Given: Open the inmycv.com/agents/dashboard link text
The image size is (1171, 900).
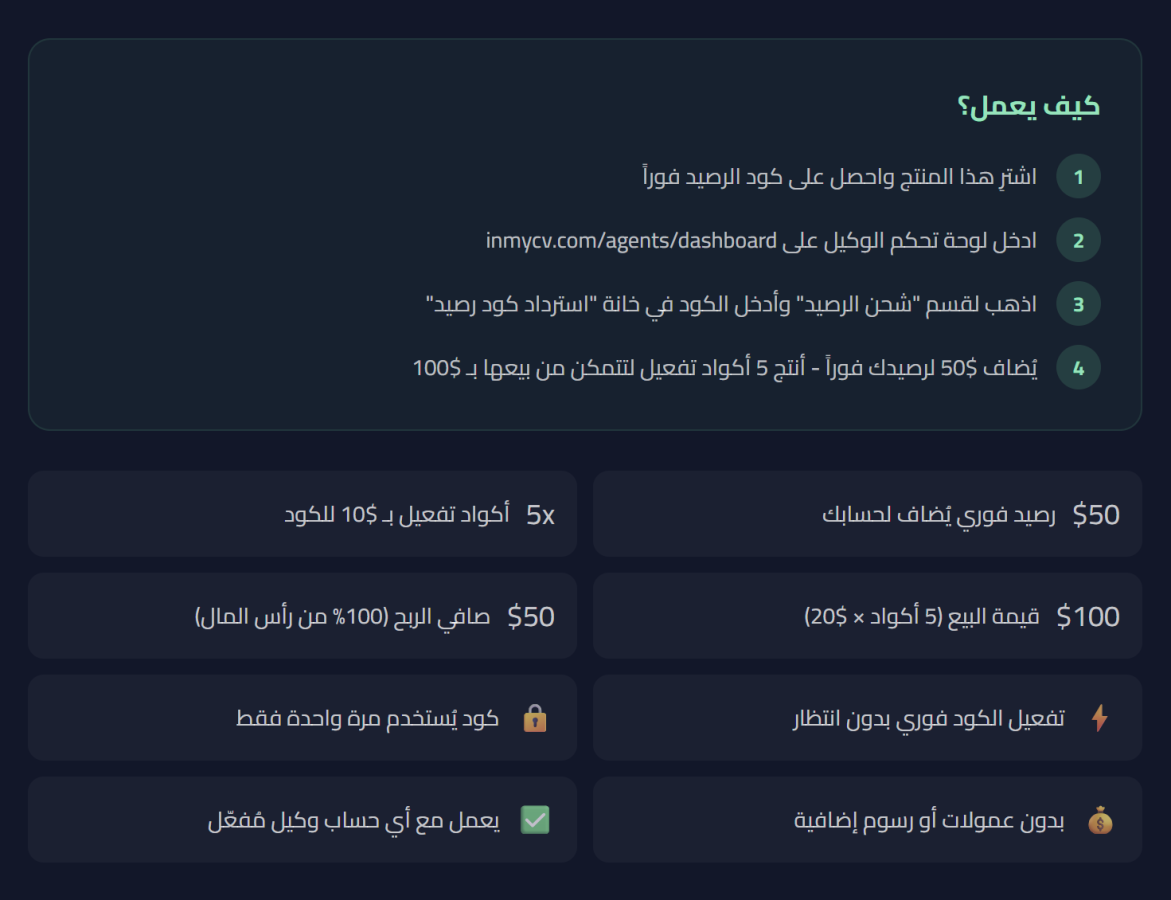Looking at the screenshot, I should pos(631,241).
